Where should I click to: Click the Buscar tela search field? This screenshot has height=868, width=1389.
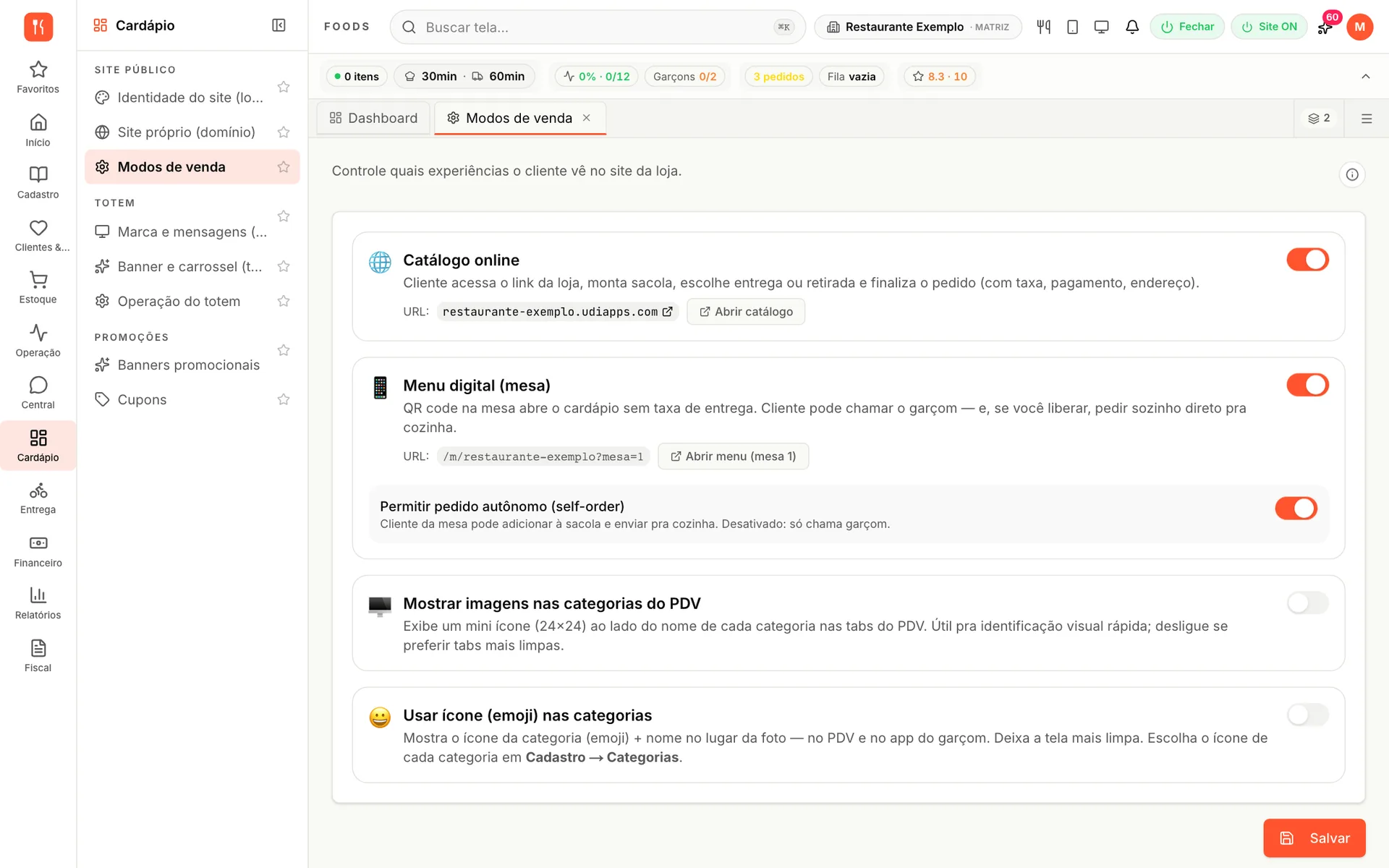click(x=598, y=27)
